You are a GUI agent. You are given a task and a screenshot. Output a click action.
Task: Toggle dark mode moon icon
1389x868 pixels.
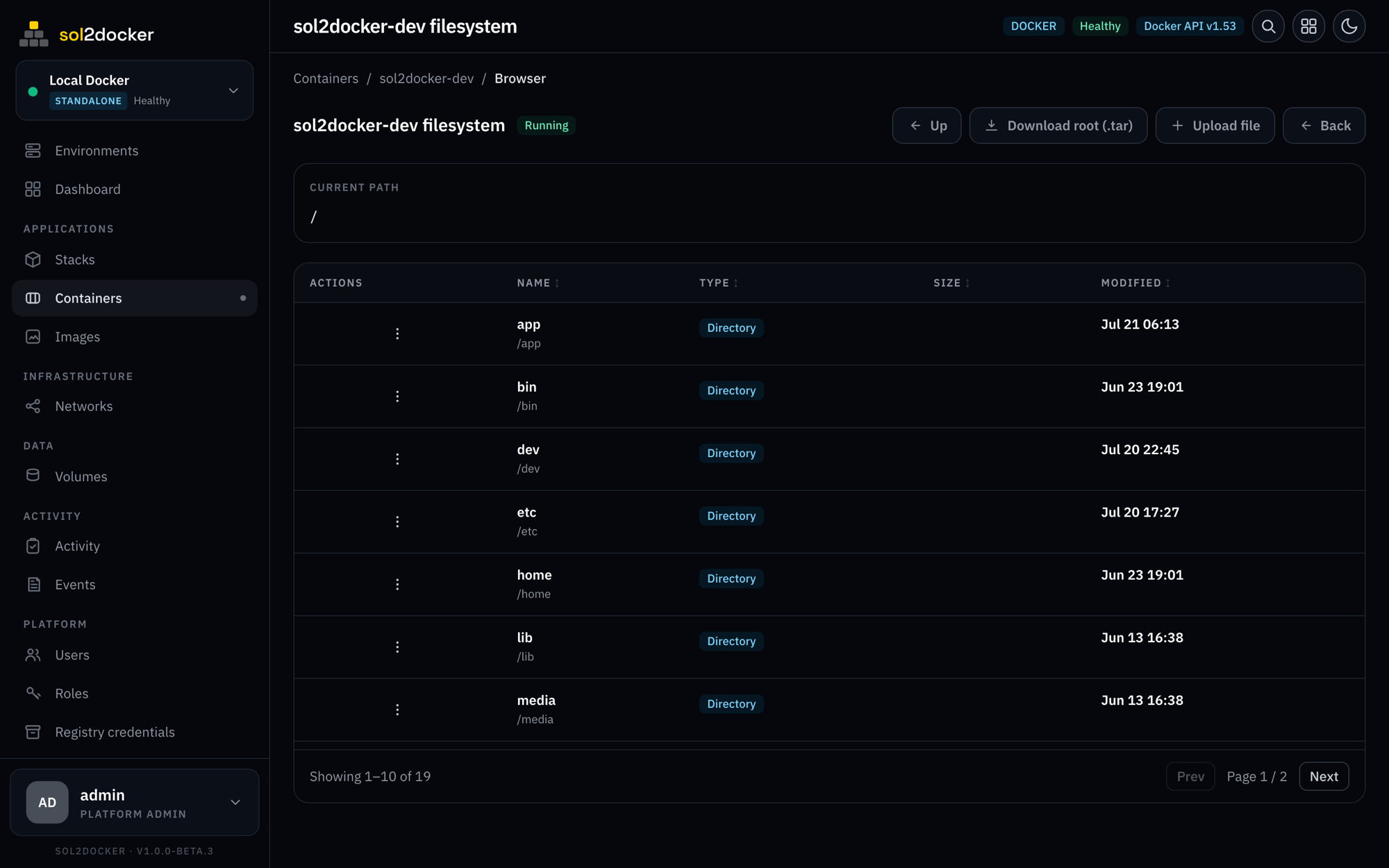(x=1349, y=26)
